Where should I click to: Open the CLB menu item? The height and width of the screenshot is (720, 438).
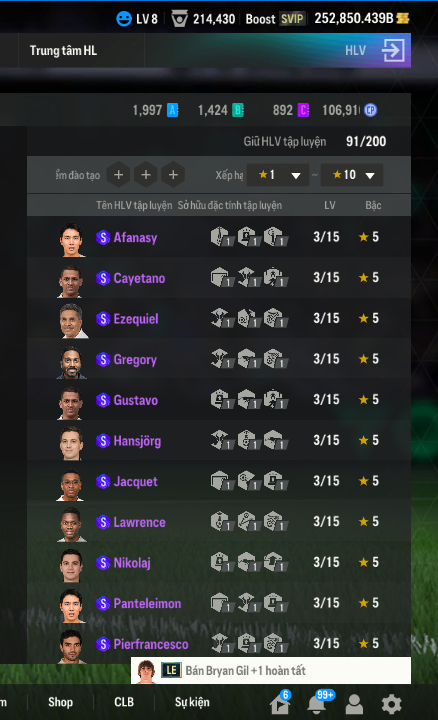pos(124,702)
